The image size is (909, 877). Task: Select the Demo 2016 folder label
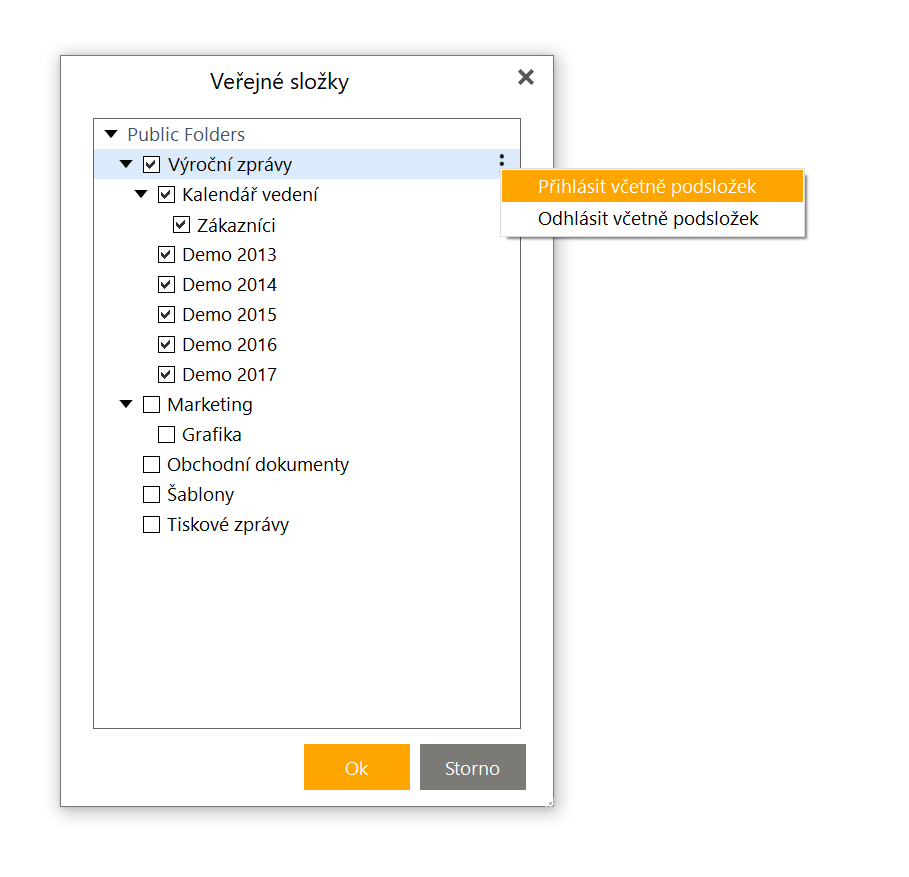(x=230, y=345)
